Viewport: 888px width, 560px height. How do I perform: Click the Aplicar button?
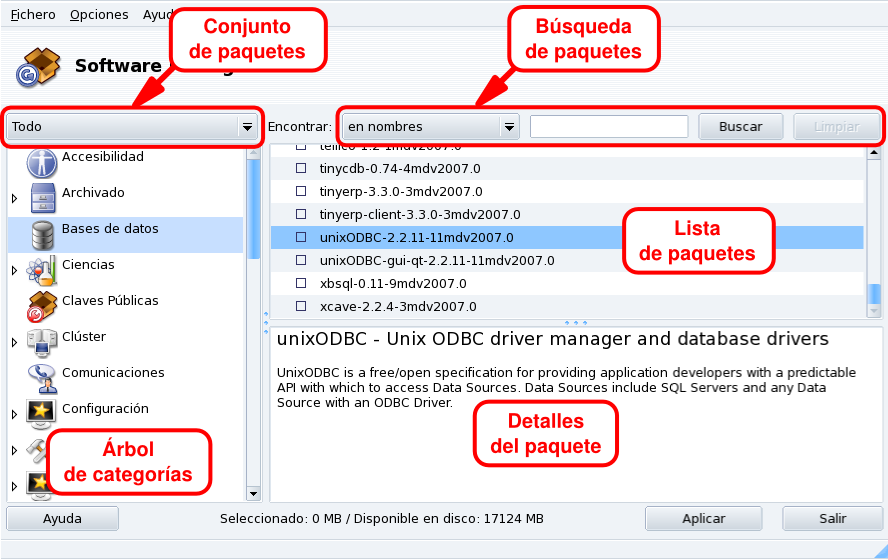pos(704,519)
